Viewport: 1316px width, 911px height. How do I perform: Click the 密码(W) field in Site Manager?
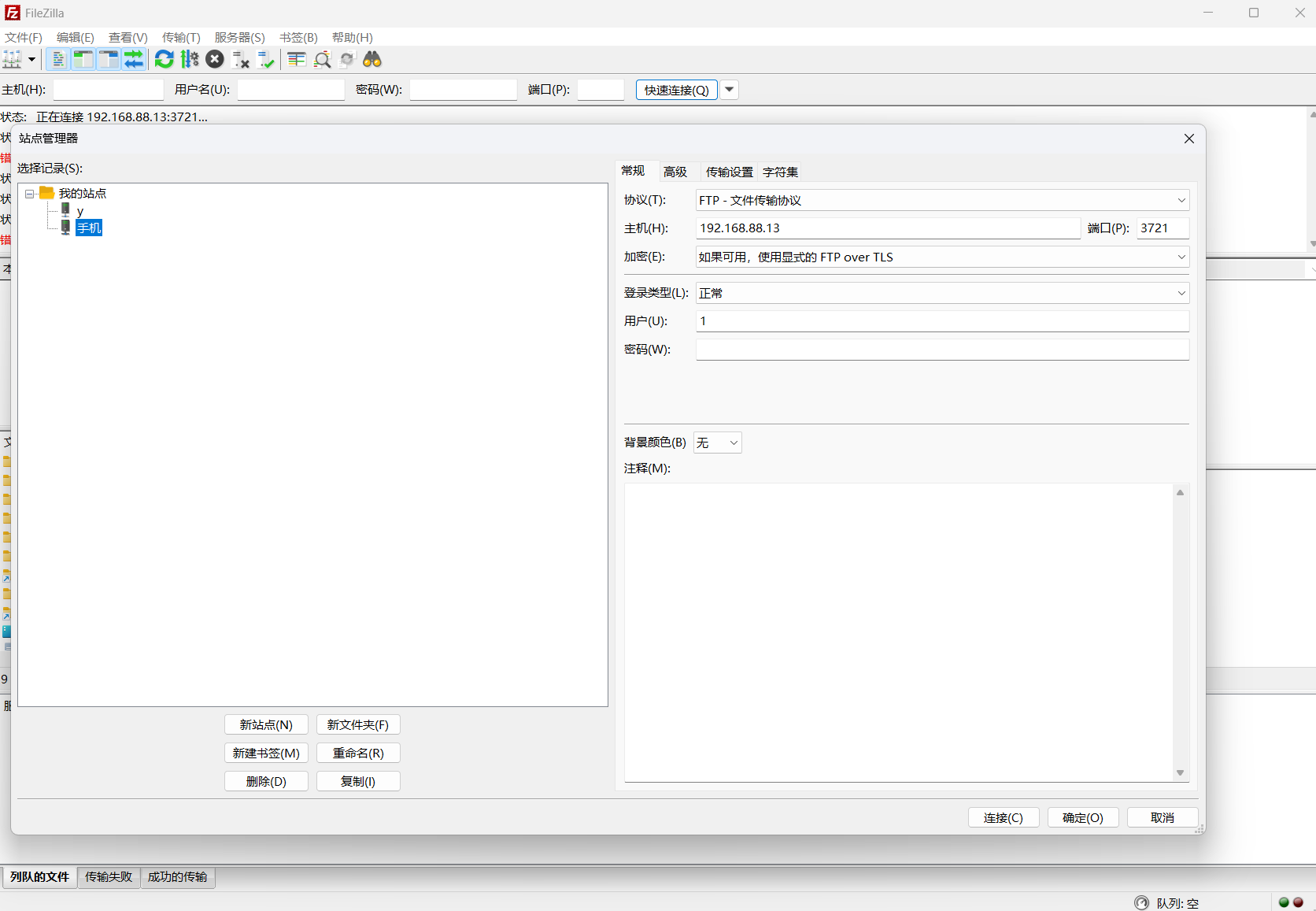pyautogui.click(x=942, y=350)
